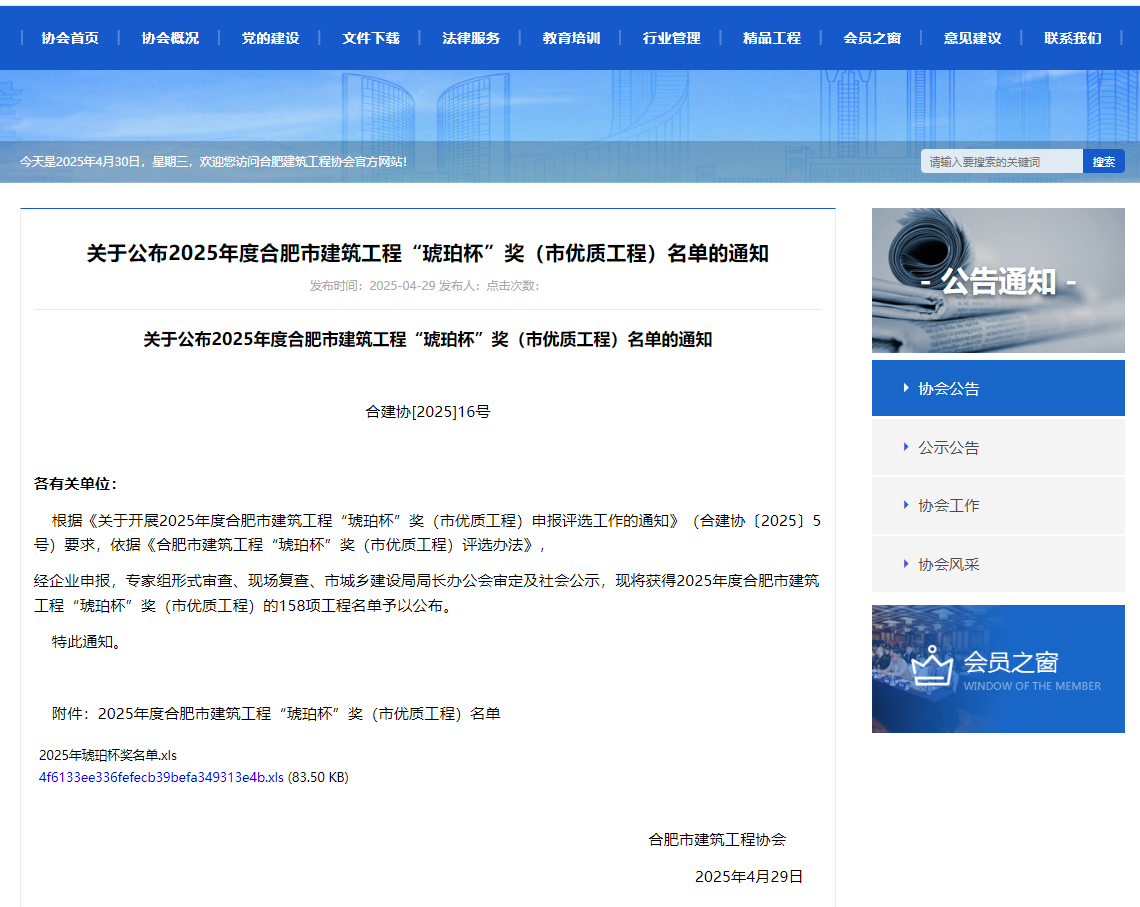Go to 联系我们 page
The height and width of the screenshot is (907, 1140).
(x=1073, y=38)
